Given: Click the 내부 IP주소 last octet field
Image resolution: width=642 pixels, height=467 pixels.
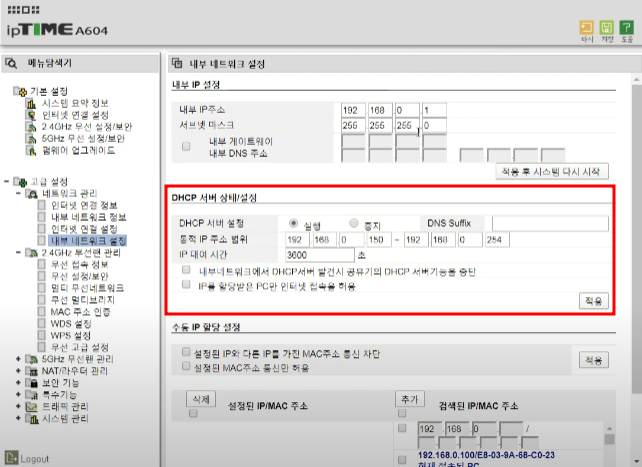Looking at the screenshot, I should [x=434, y=110].
